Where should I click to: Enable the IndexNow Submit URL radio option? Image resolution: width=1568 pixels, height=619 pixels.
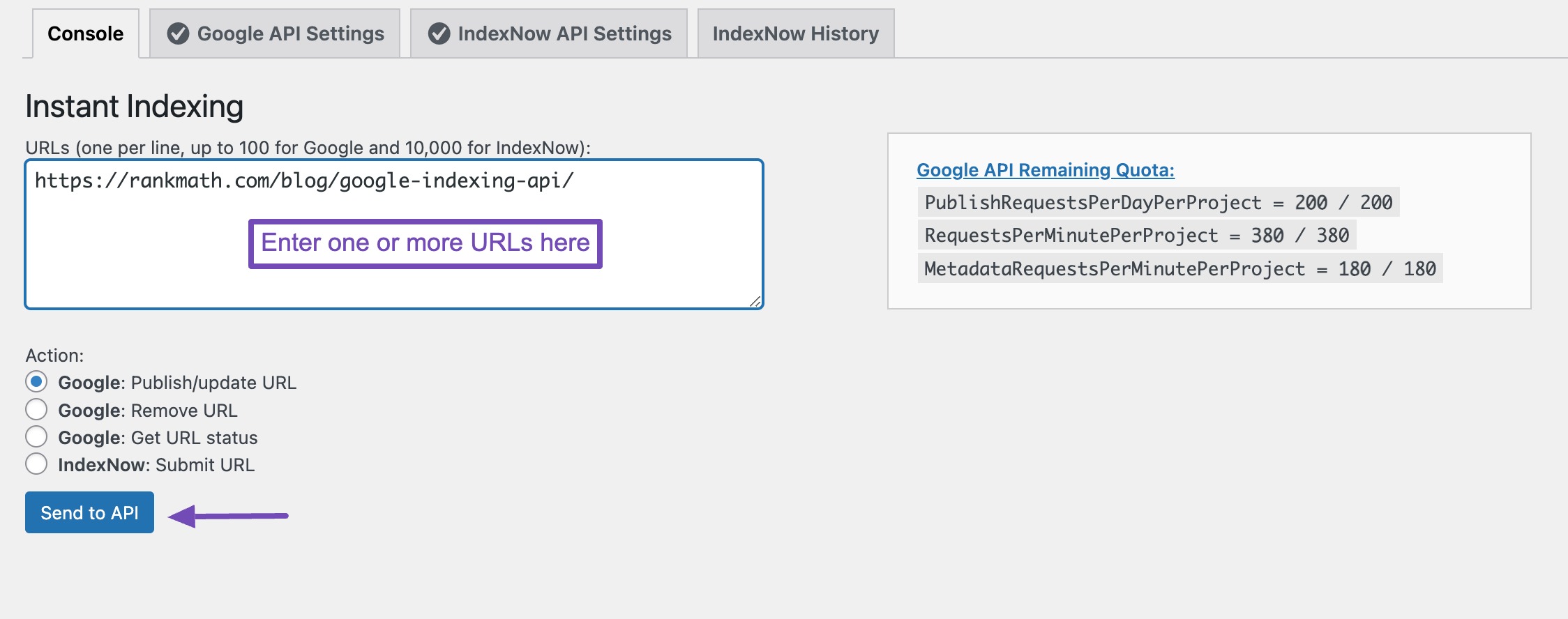pos(36,464)
